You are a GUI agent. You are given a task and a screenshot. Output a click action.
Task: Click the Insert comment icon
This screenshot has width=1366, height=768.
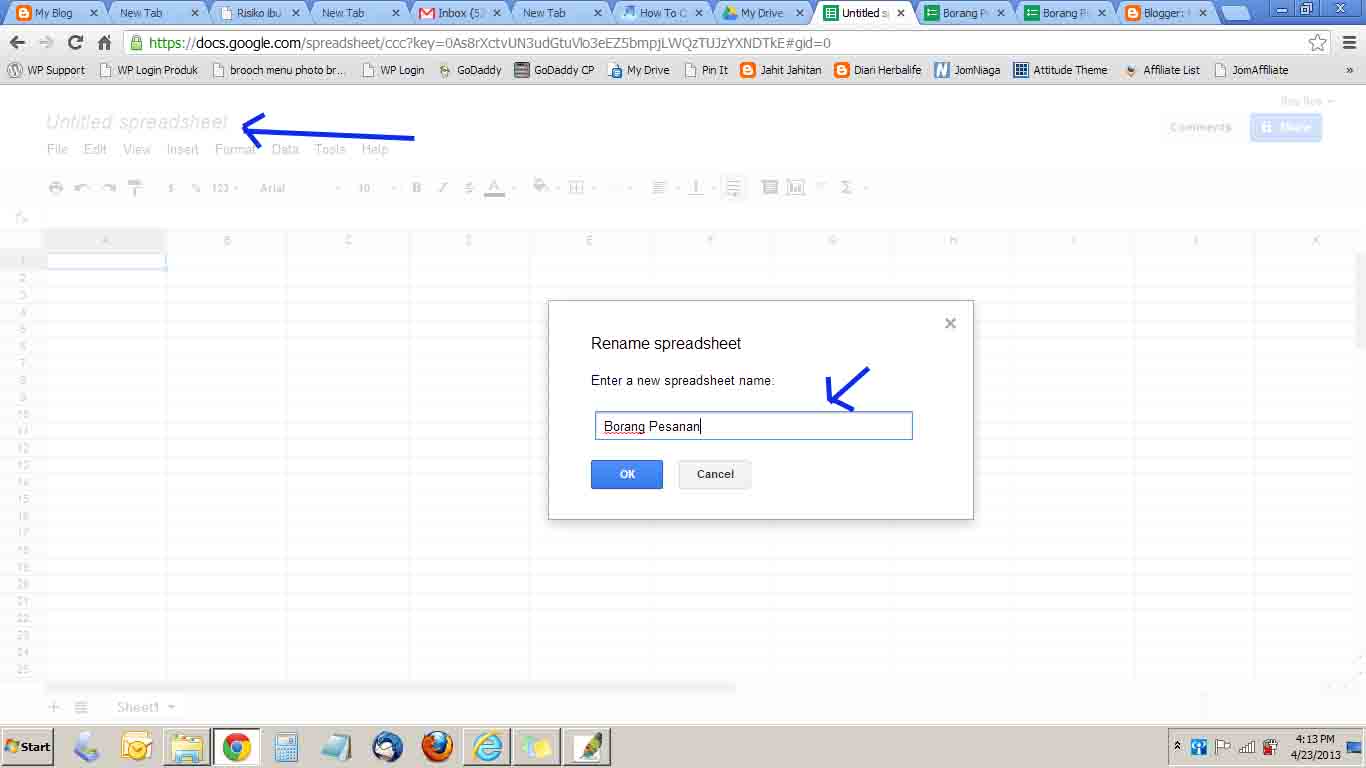tap(769, 188)
